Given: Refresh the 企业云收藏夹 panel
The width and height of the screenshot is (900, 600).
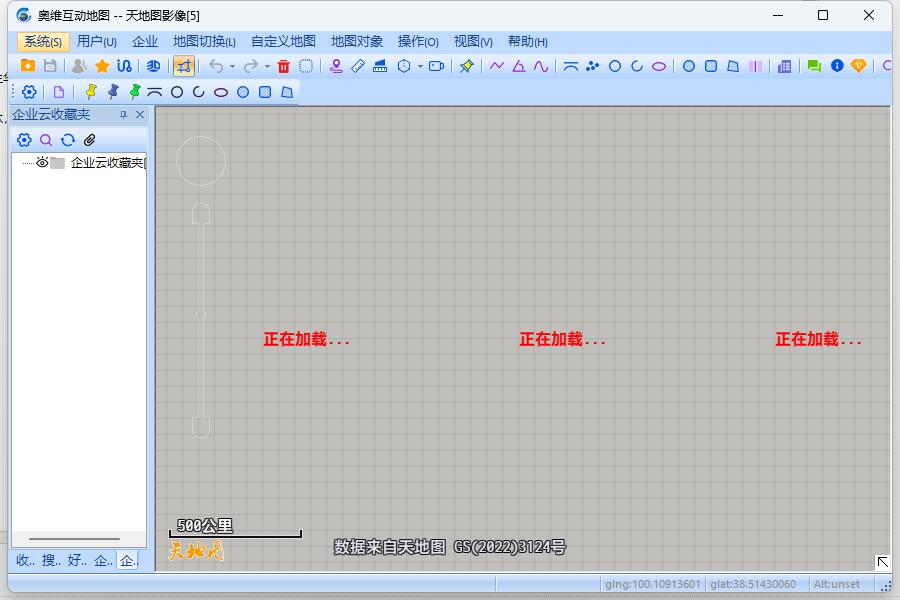Looking at the screenshot, I should pyautogui.click(x=68, y=140).
